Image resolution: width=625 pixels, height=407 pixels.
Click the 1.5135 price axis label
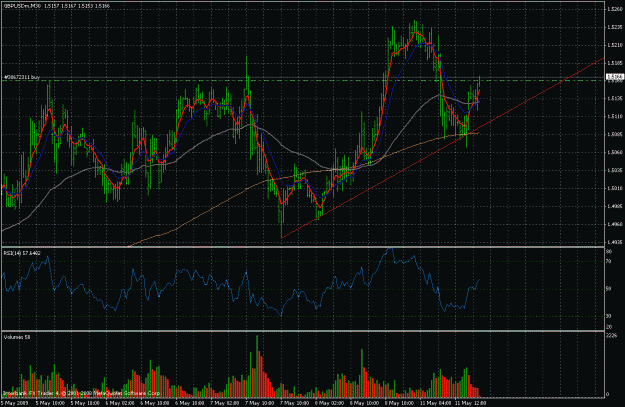coord(615,98)
